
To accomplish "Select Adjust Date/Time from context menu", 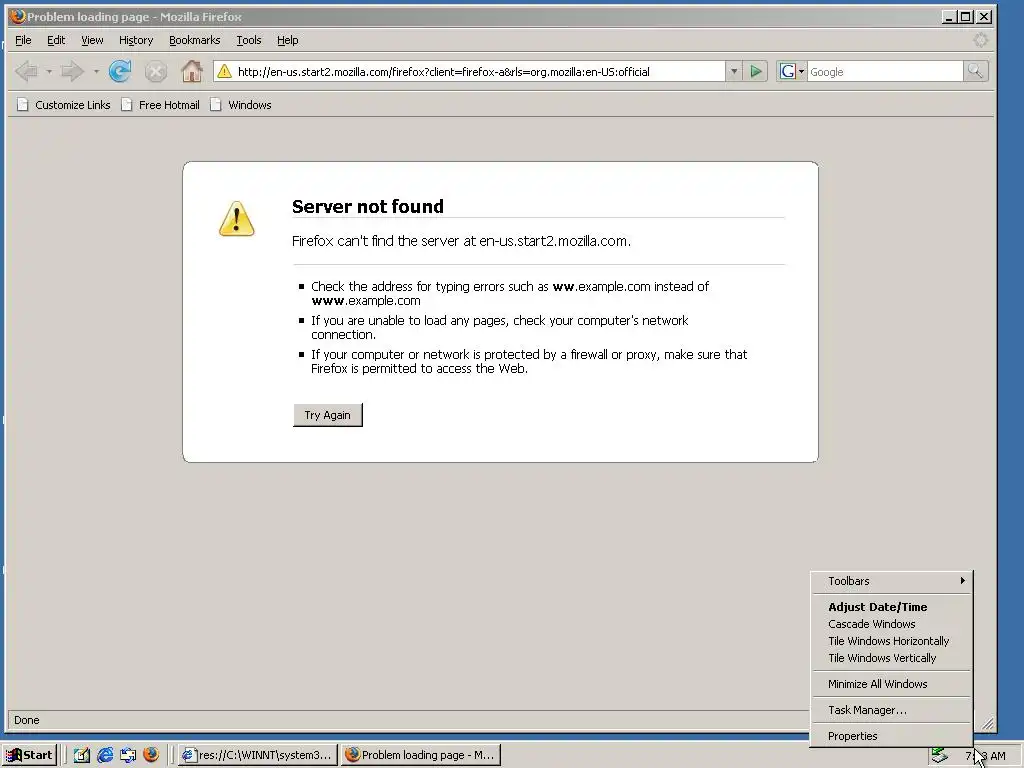I will pos(891,607).
